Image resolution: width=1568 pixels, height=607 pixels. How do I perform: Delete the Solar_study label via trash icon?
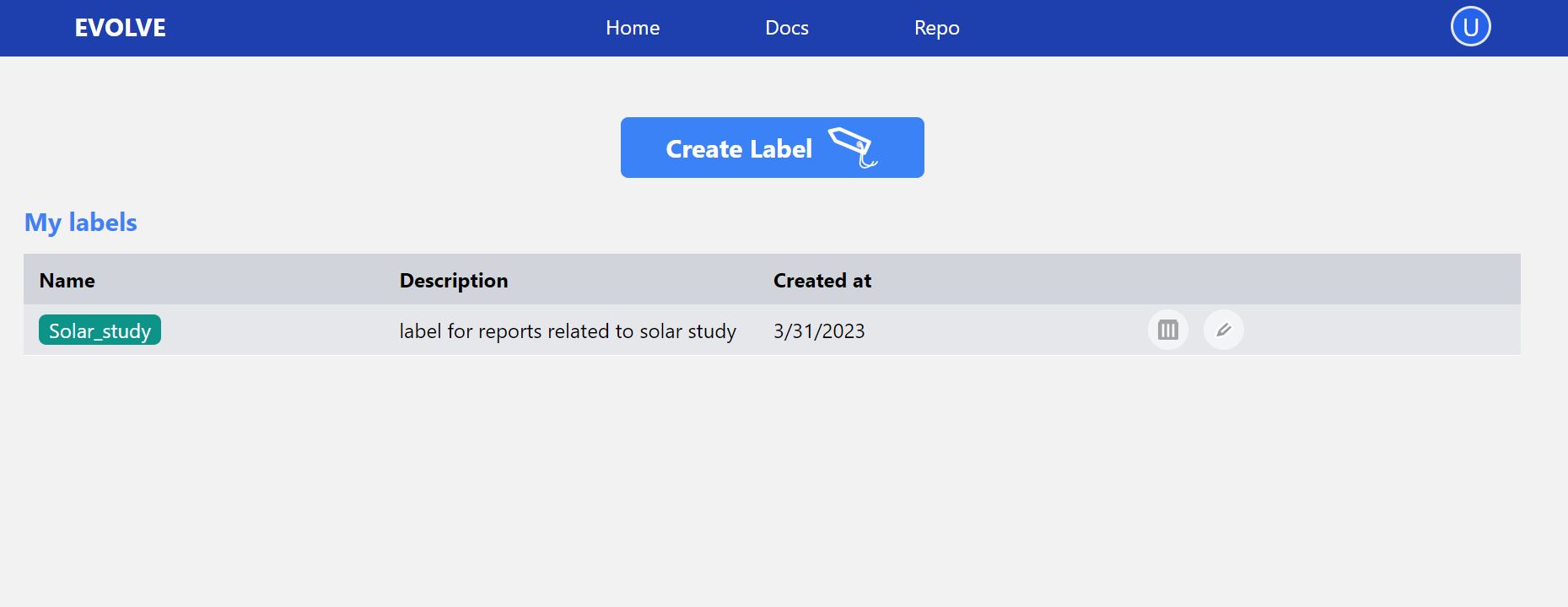[1168, 330]
